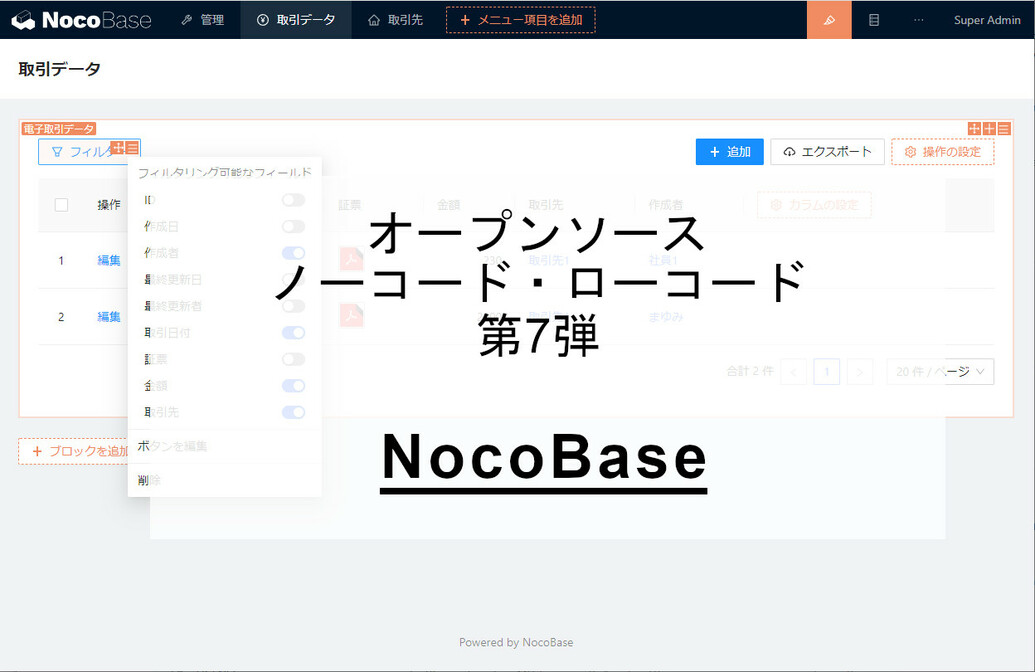Click the 合計 2 件 total count text
1035x672 pixels.
pos(750,371)
